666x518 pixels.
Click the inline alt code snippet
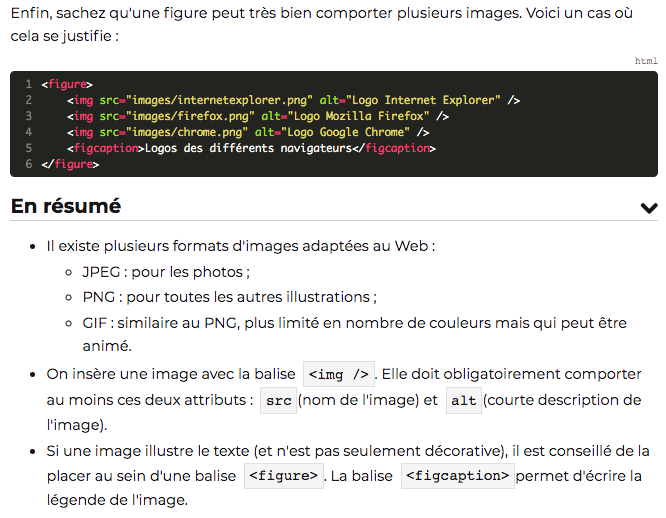pos(464,400)
